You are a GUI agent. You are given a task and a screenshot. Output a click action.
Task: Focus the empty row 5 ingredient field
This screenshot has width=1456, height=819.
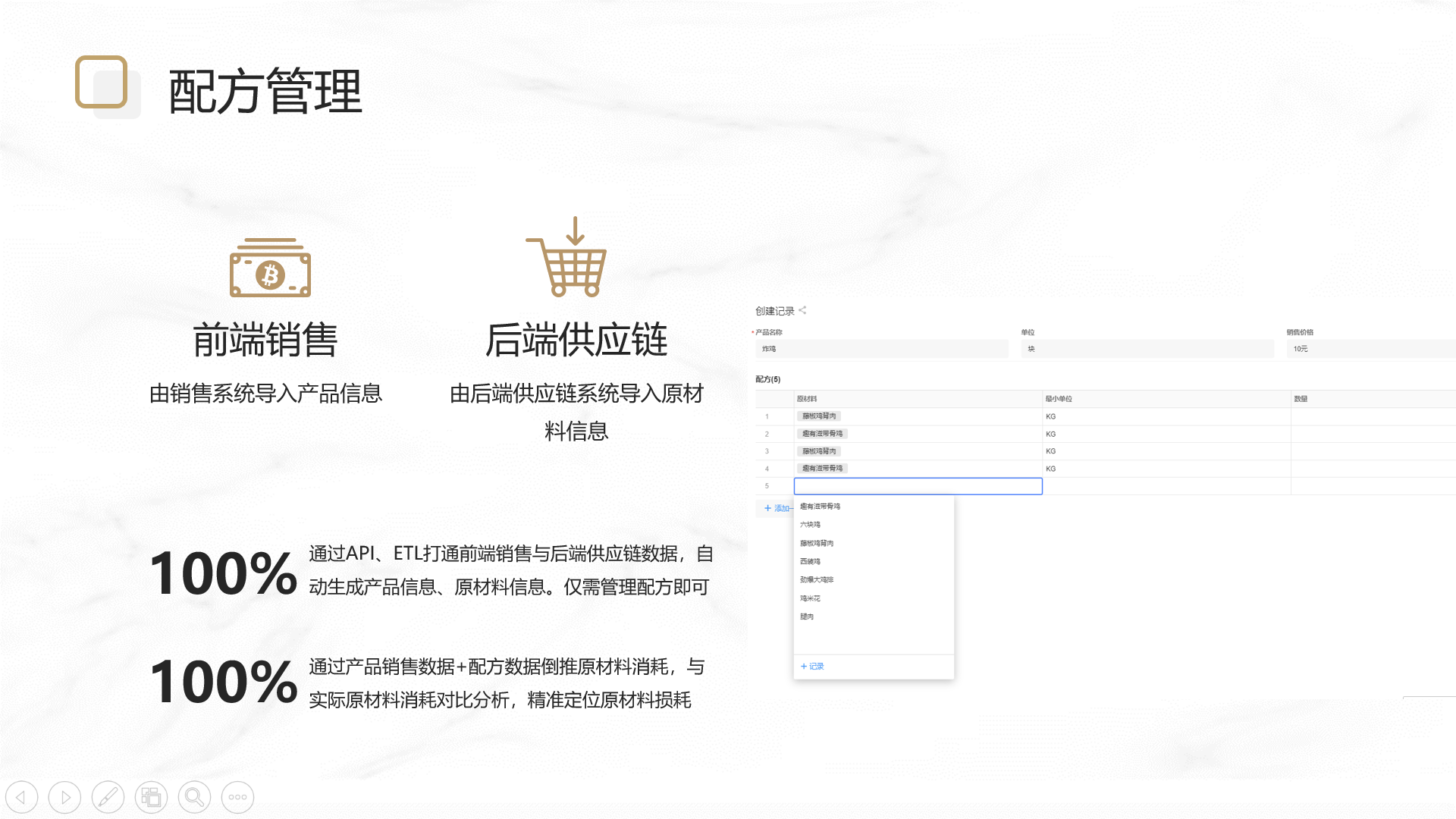[918, 486]
